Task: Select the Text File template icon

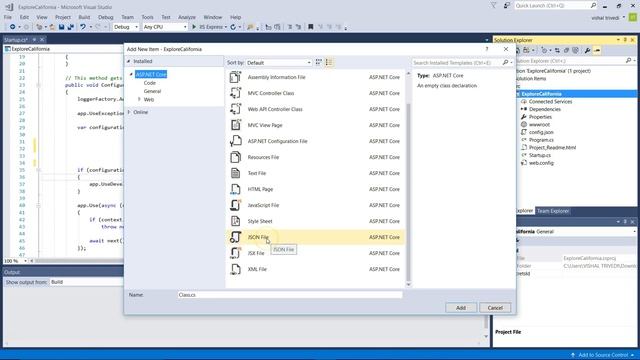Action: click(x=236, y=173)
